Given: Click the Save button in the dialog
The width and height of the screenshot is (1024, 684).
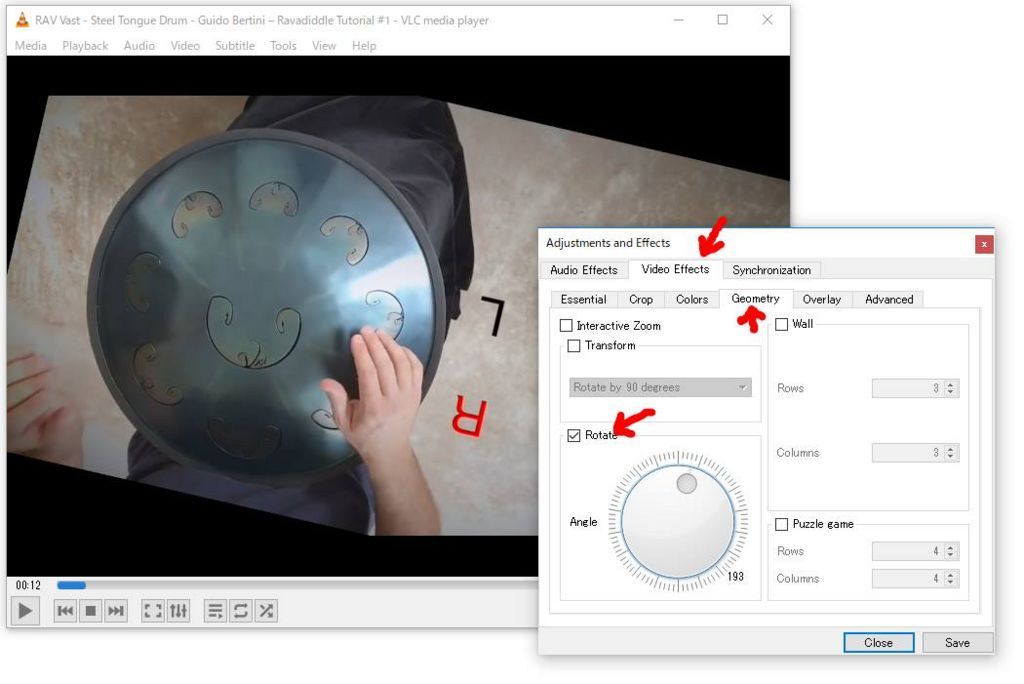Looking at the screenshot, I should [957, 643].
